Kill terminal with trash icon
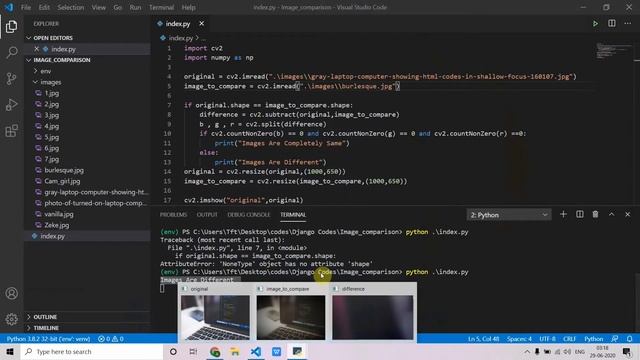Image resolution: width=640 pixels, height=360 pixels. click(596, 214)
